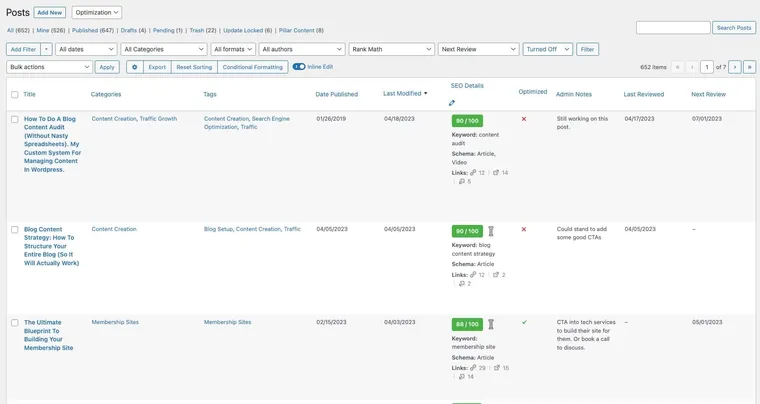Go to next page arrow
Screen dimensions: 760x404
click(735, 67)
